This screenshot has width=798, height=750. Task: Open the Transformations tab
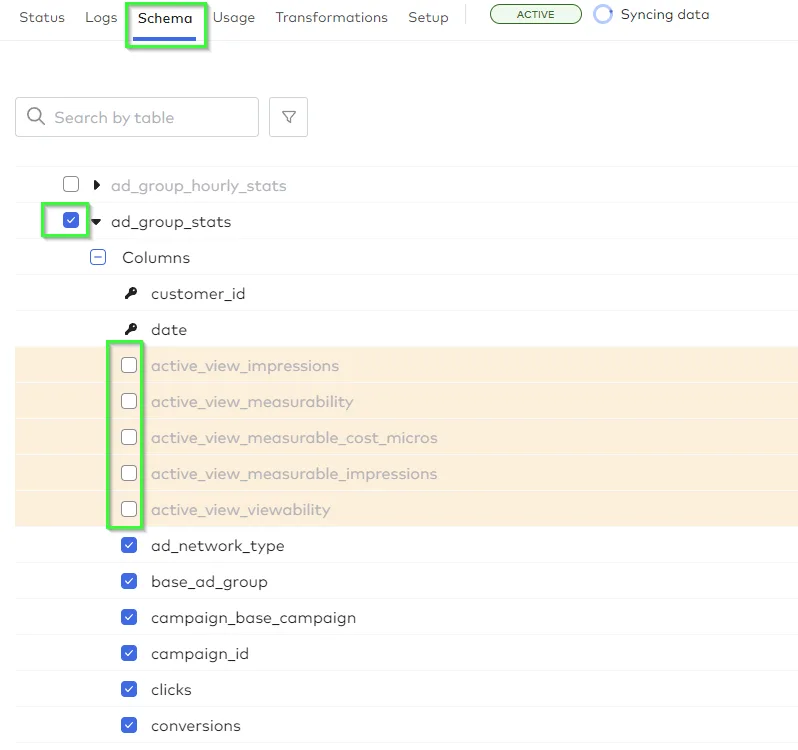click(331, 18)
